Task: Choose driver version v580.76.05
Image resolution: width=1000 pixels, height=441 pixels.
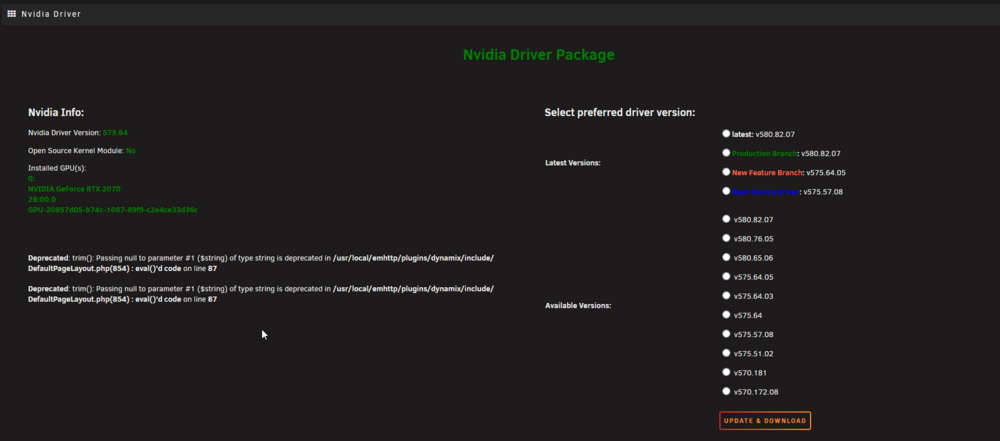Action: pos(726,238)
